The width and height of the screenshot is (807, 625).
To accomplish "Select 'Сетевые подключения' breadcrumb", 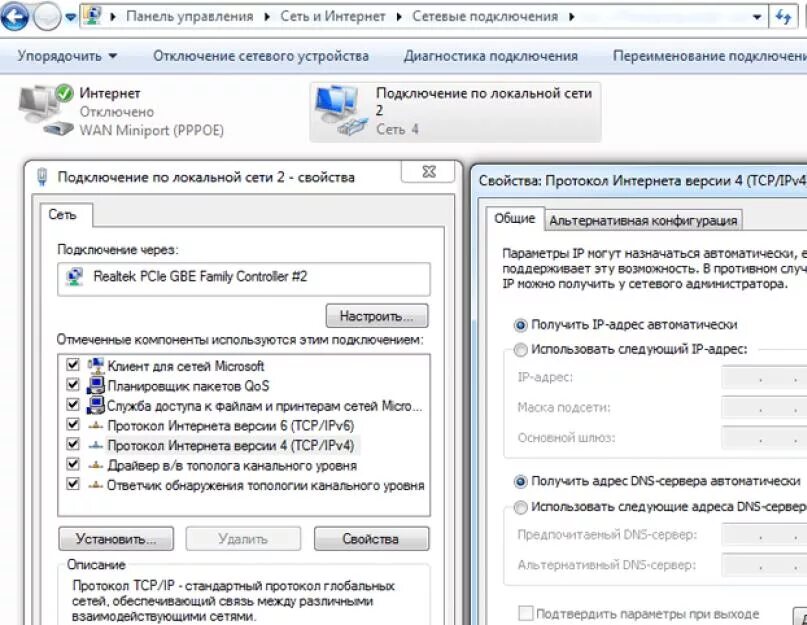I will click(x=485, y=16).
